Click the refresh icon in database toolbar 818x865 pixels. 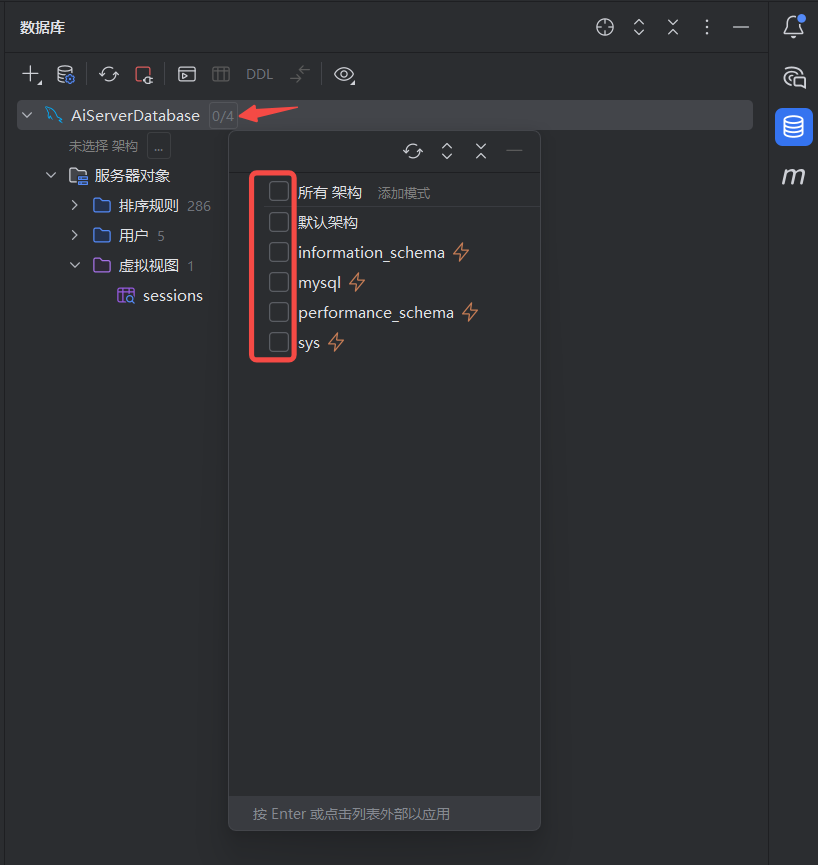pyautogui.click(x=109, y=74)
